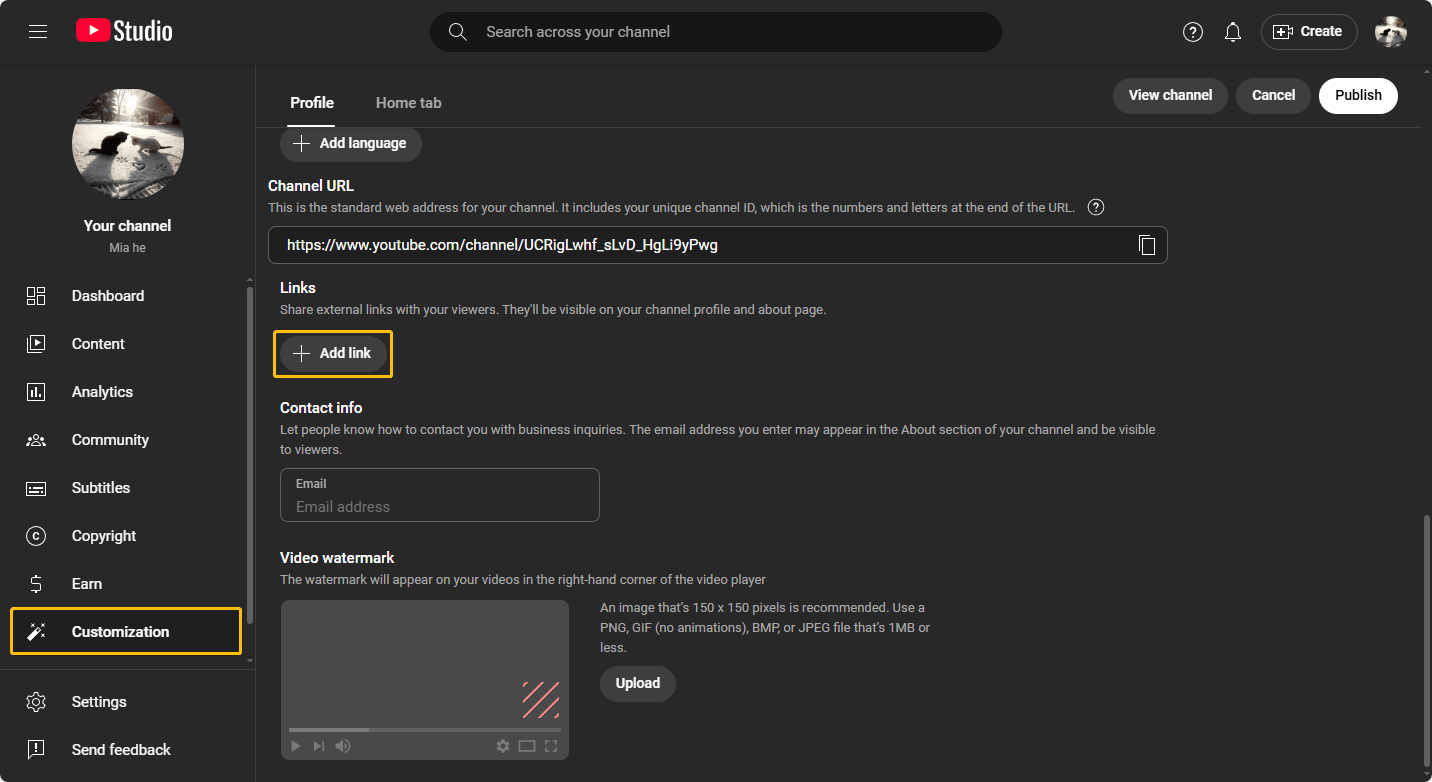The width and height of the screenshot is (1432, 782).
Task: Copy the channel URL with copy icon
Action: pos(1147,245)
